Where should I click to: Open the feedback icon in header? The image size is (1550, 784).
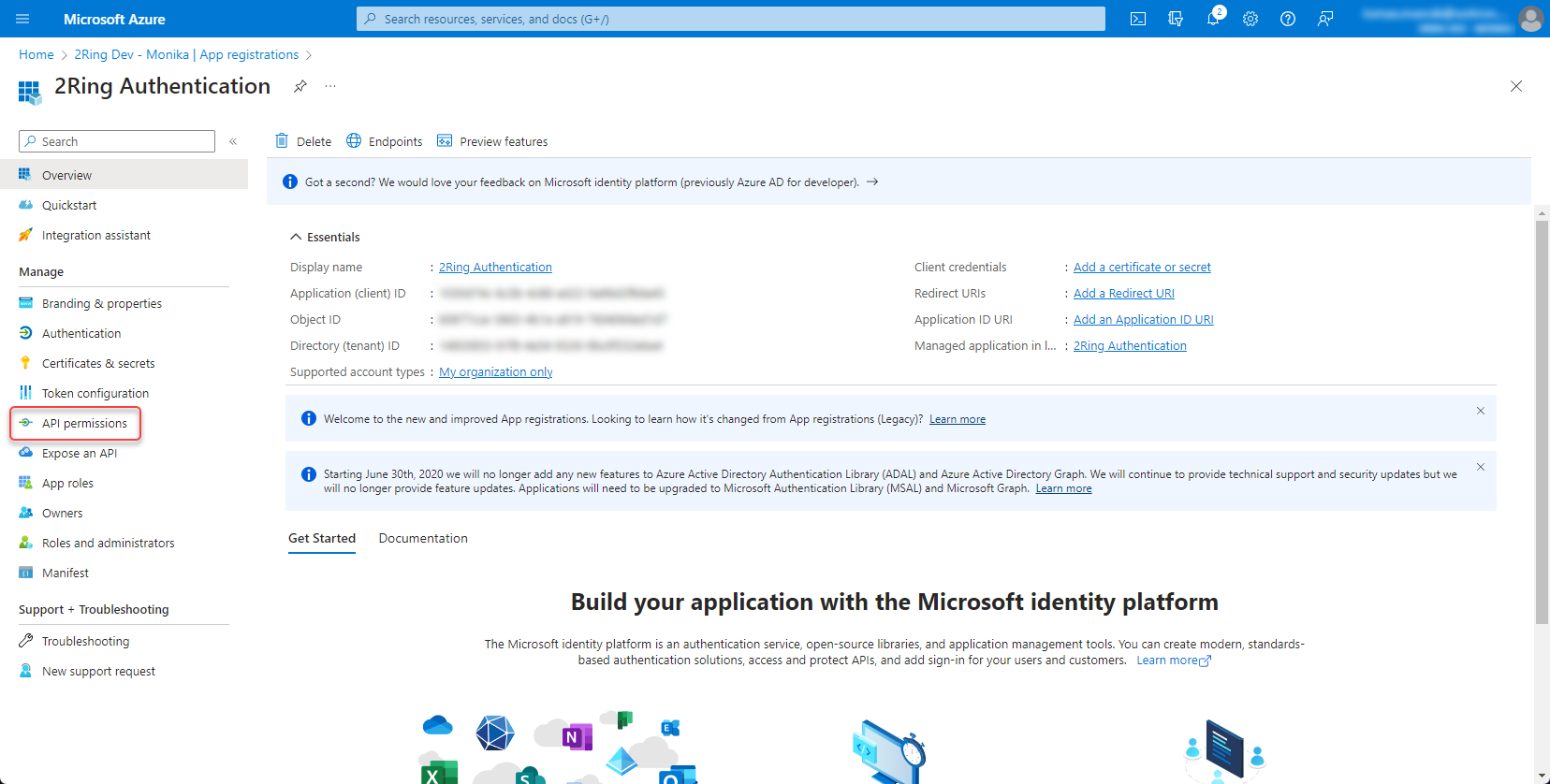1325,19
